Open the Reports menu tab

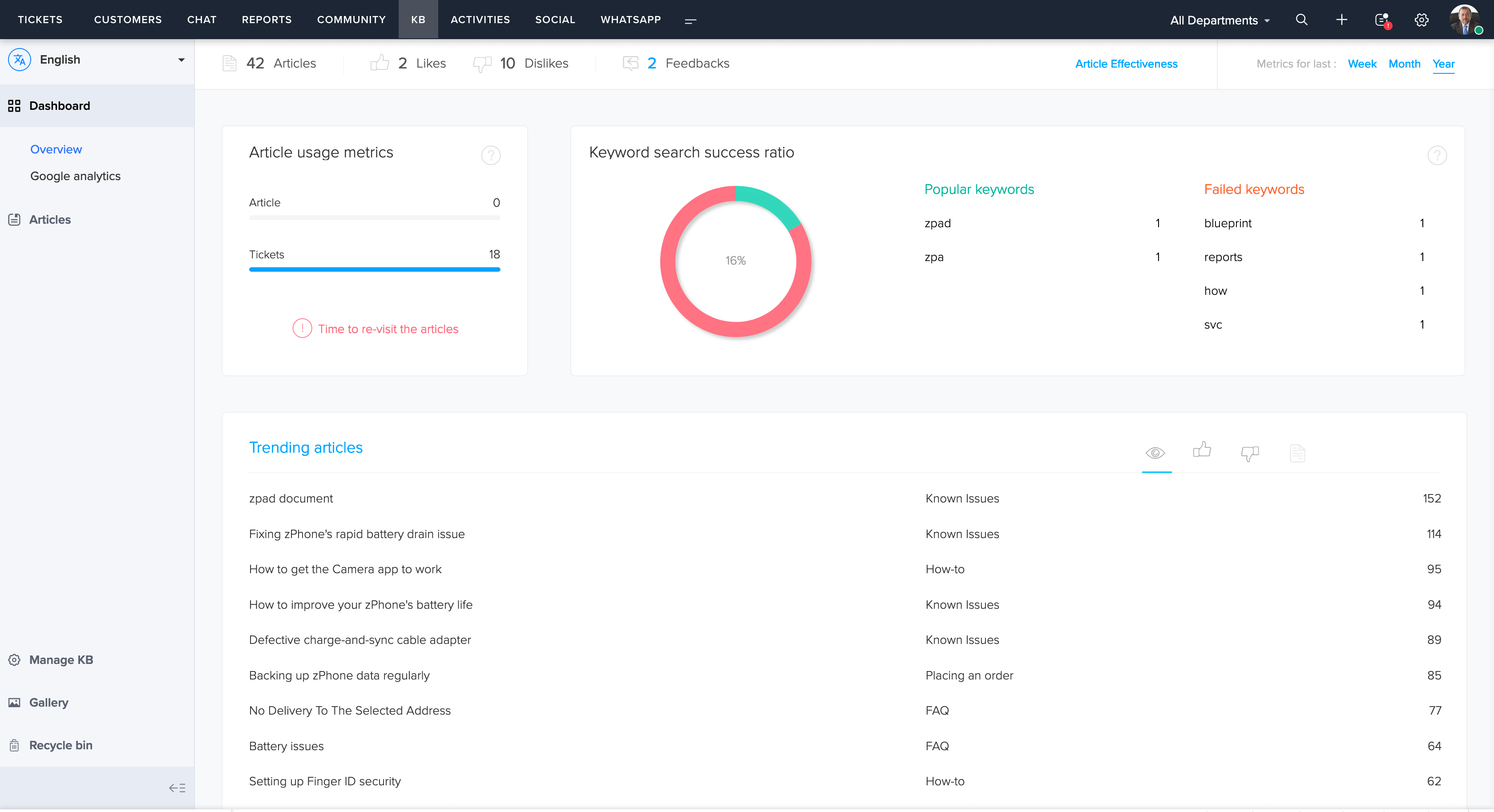point(266,19)
